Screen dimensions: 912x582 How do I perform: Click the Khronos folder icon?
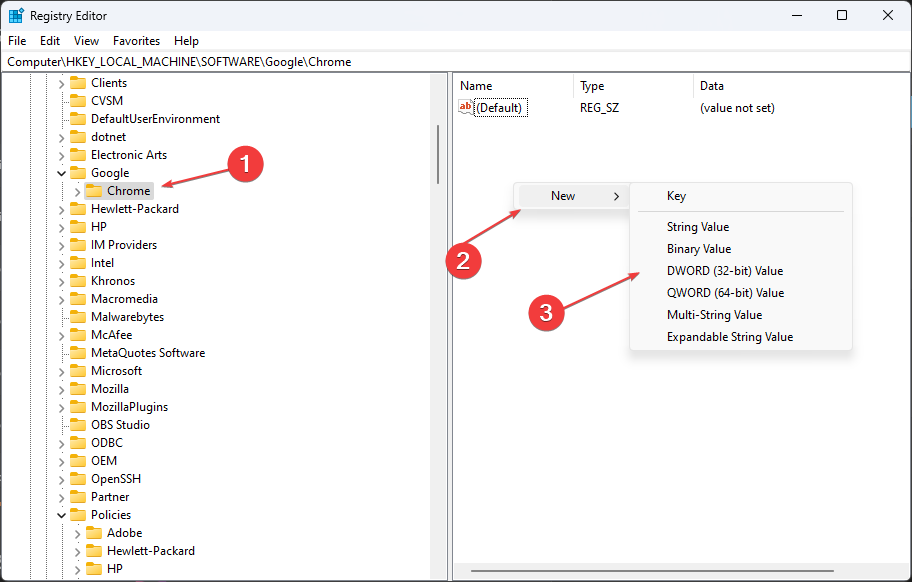click(x=78, y=281)
